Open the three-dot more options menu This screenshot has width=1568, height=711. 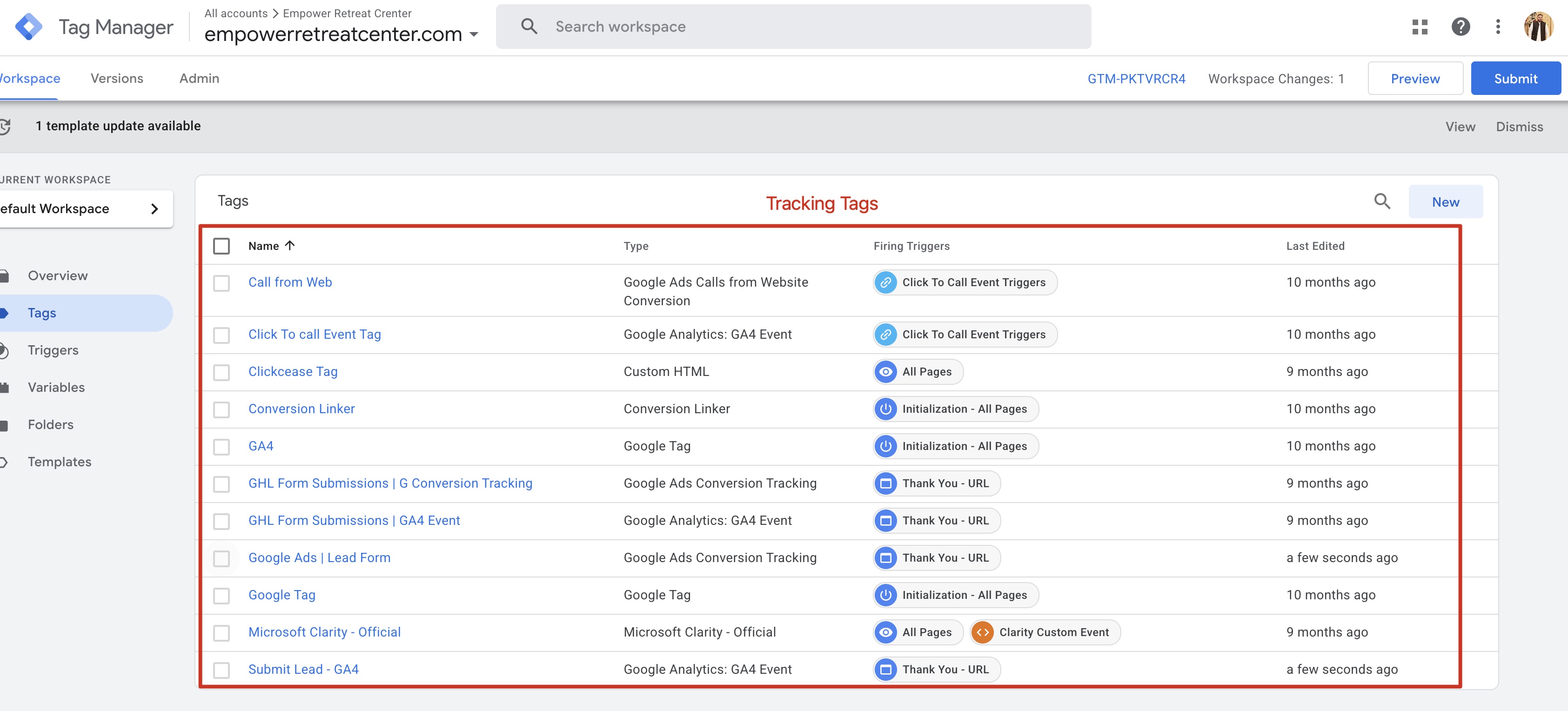click(x=1498, y=27)
